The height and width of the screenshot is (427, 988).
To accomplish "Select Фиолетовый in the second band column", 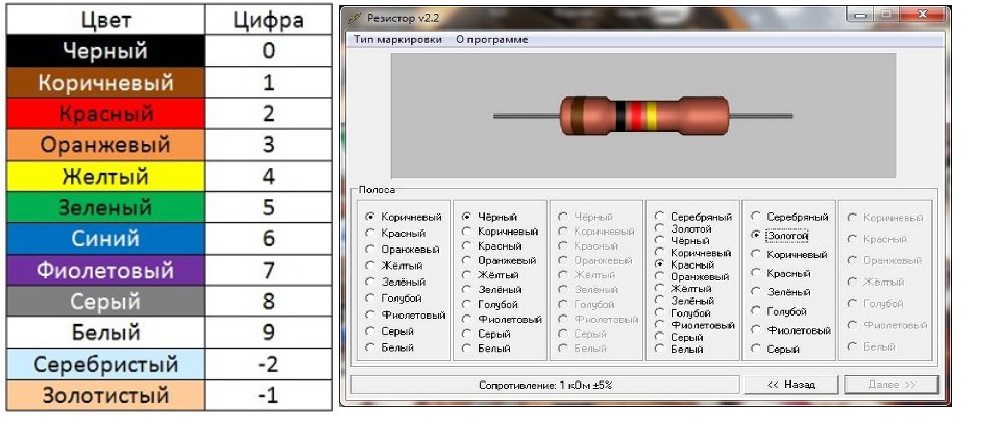I will coord(467,319).
